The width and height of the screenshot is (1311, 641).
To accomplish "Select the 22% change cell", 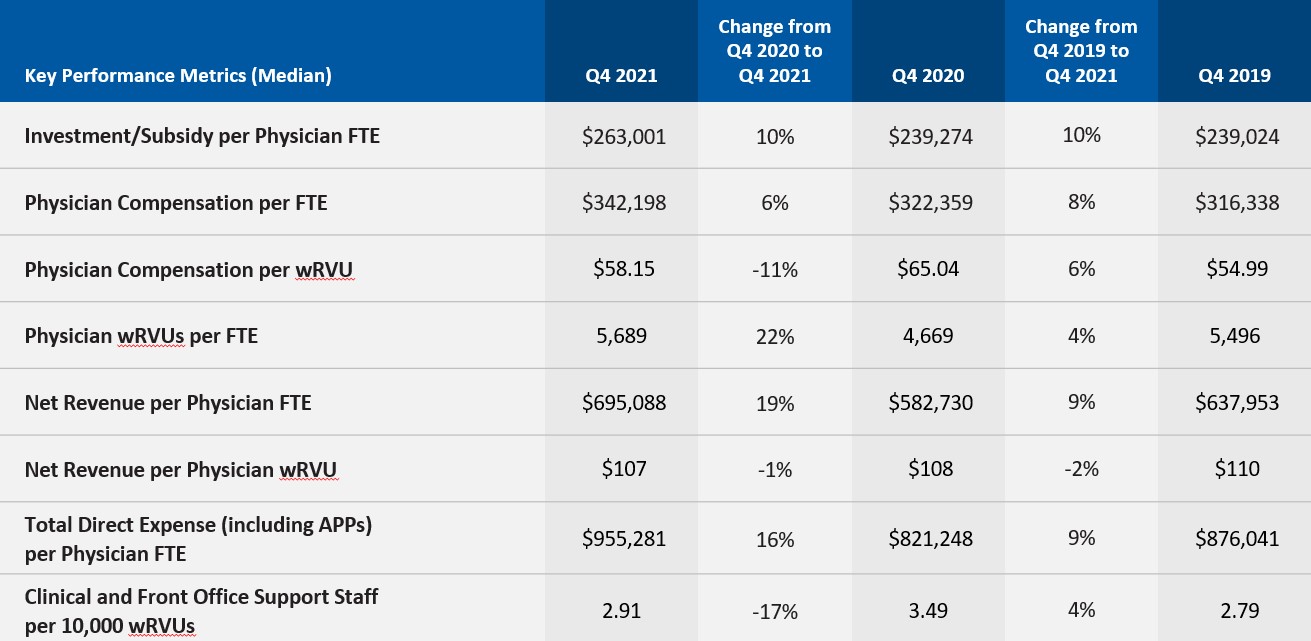I will click(x=775, y=337).
